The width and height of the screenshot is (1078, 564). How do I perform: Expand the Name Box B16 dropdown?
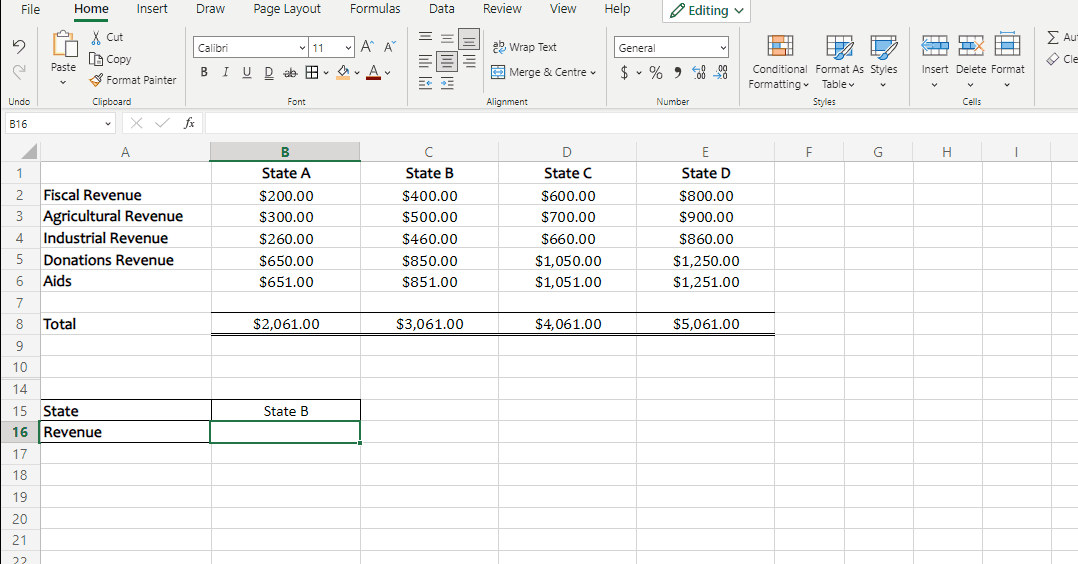click(108, 124)
